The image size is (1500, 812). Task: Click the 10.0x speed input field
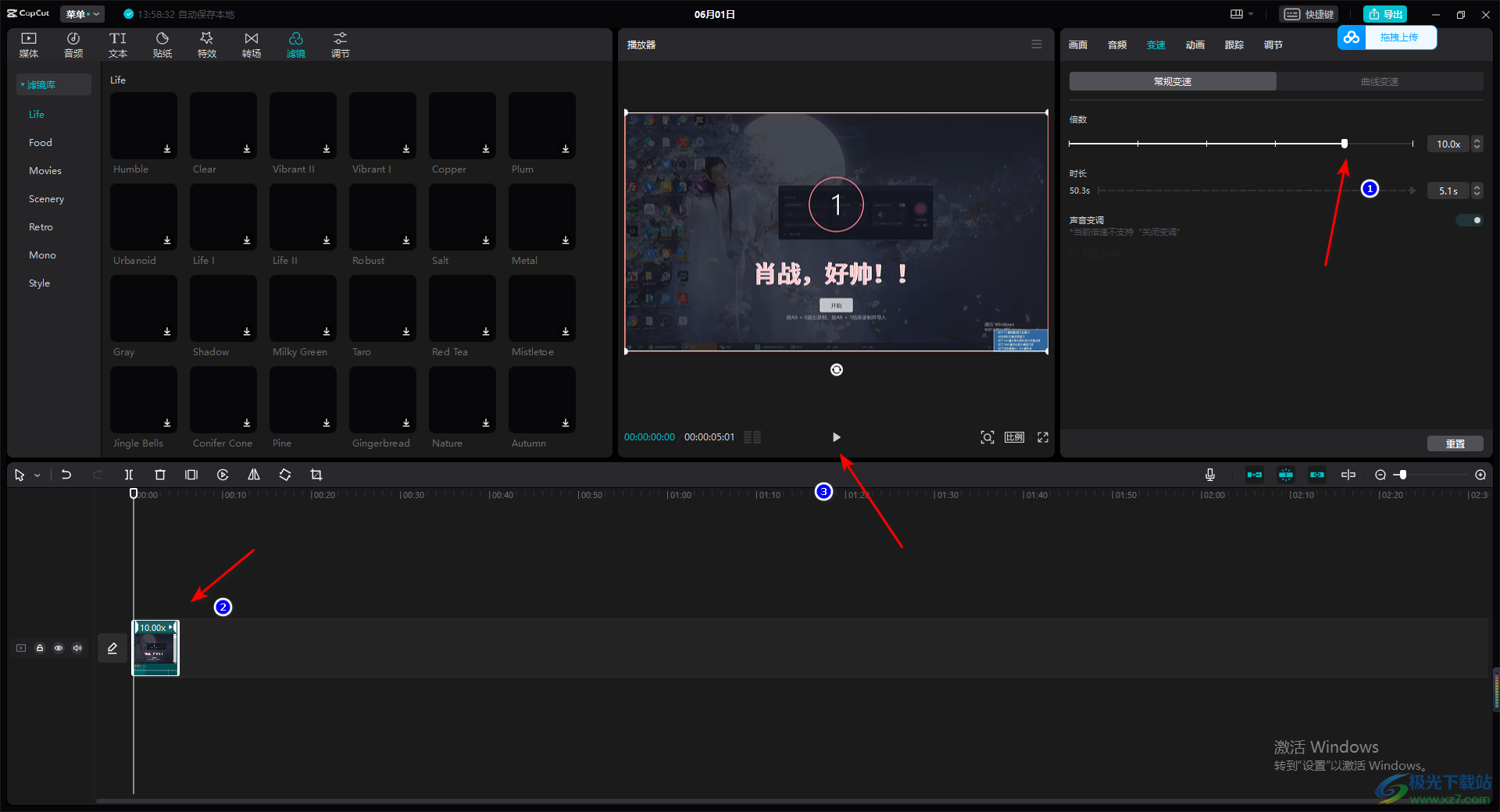pos(1448,144)
